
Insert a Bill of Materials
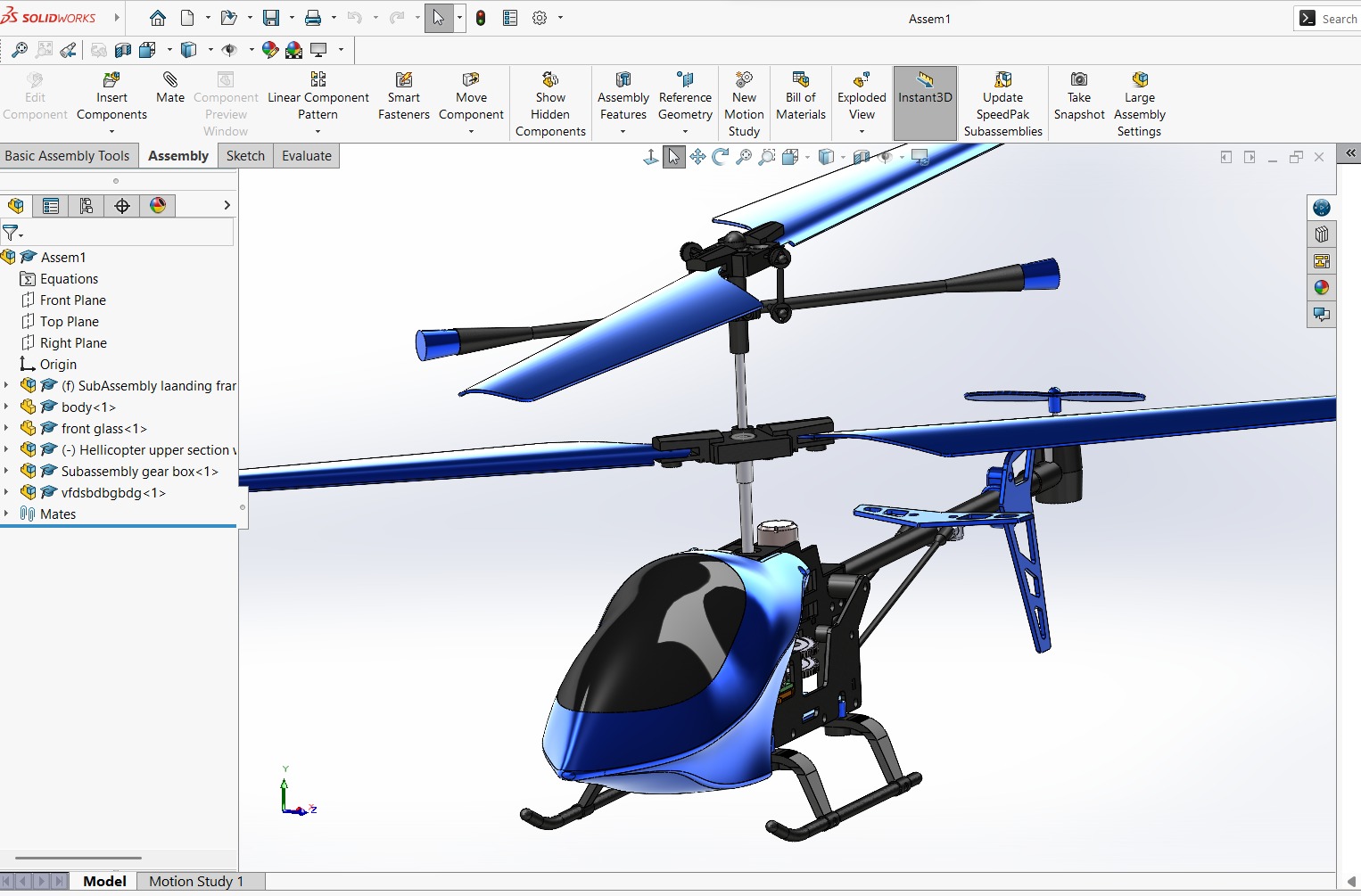(800, 96)
